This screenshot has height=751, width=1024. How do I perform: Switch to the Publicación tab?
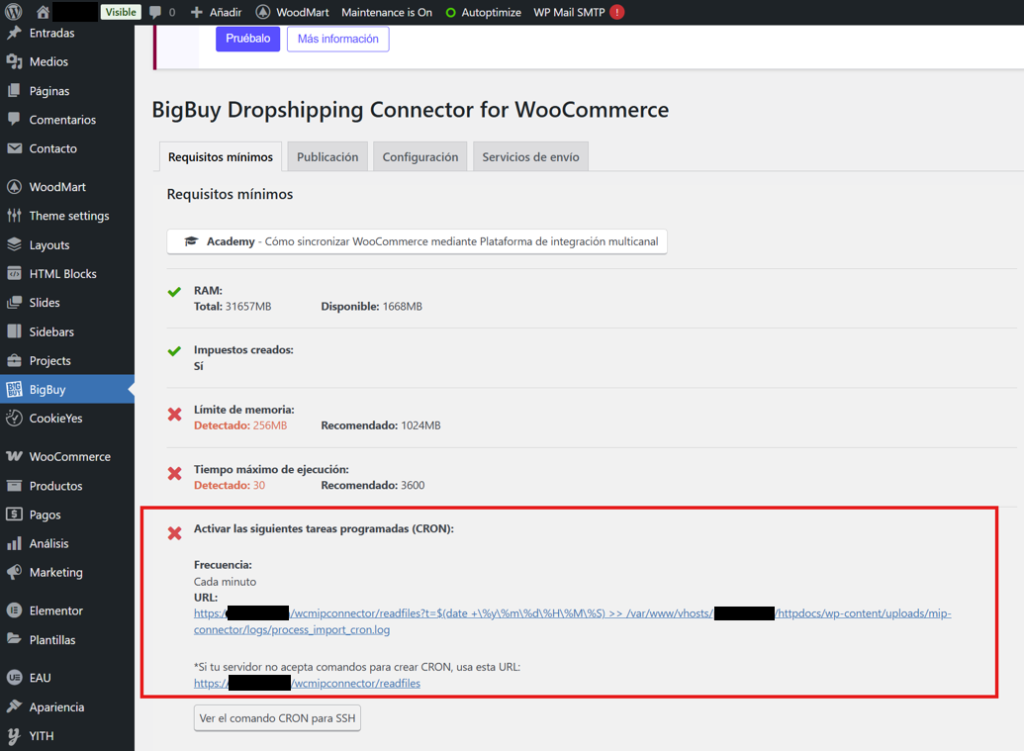click(x=327, y=157)
